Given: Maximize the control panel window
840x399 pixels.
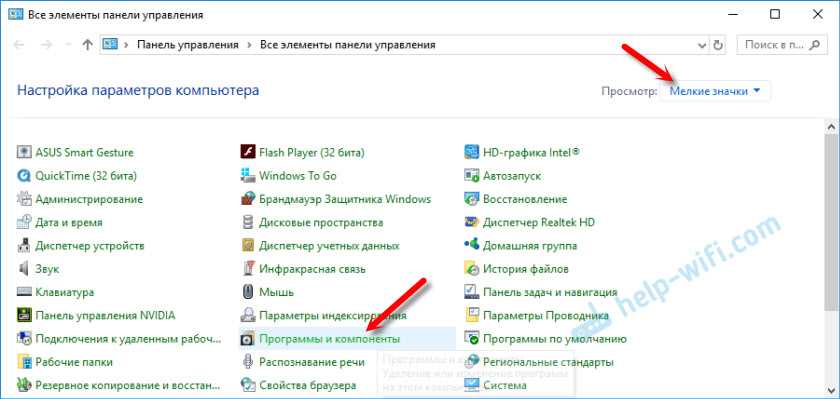Looking at the screenshot, I should coord(775,14).
